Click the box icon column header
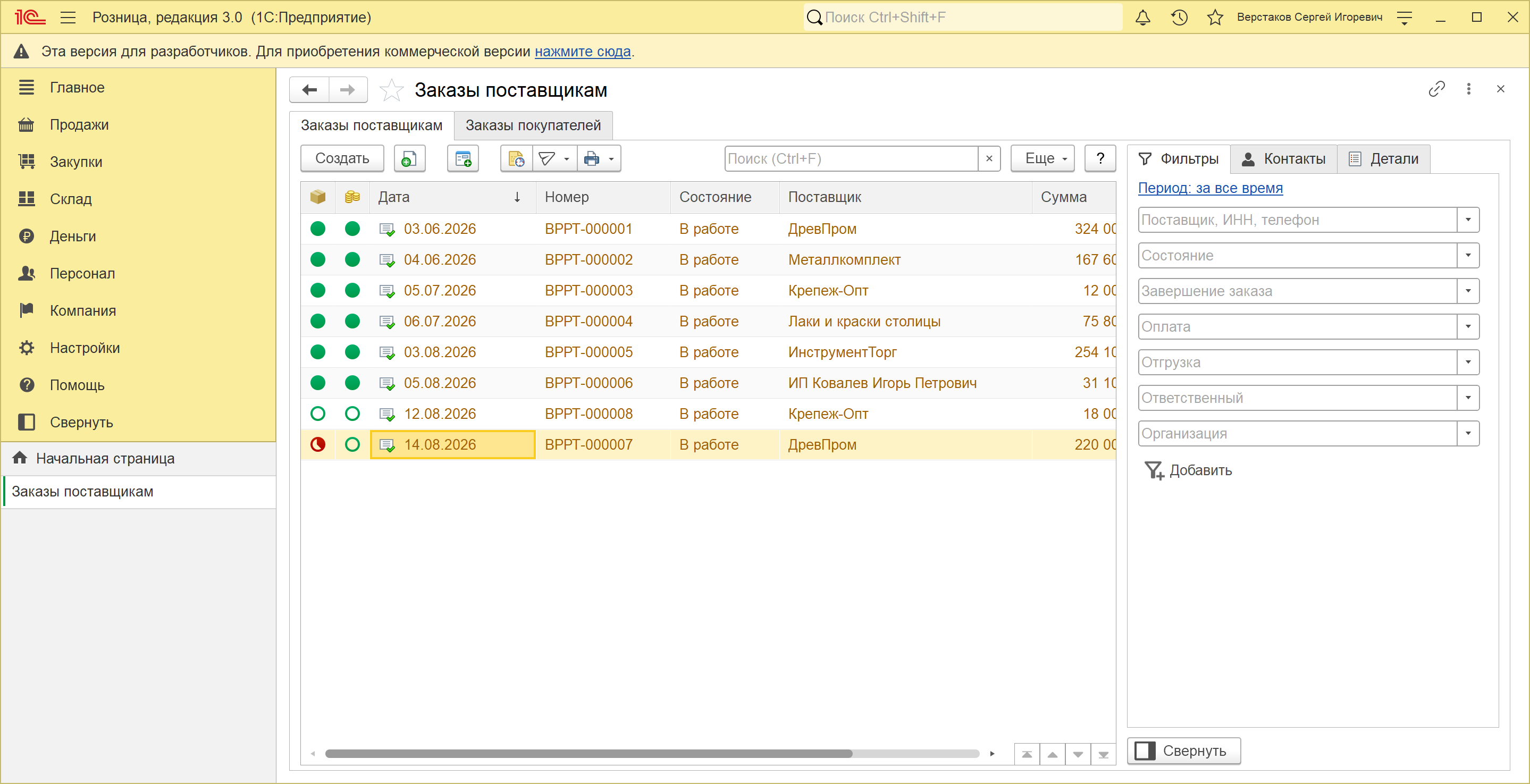The image size is (1530, 784). click(318, 197)
